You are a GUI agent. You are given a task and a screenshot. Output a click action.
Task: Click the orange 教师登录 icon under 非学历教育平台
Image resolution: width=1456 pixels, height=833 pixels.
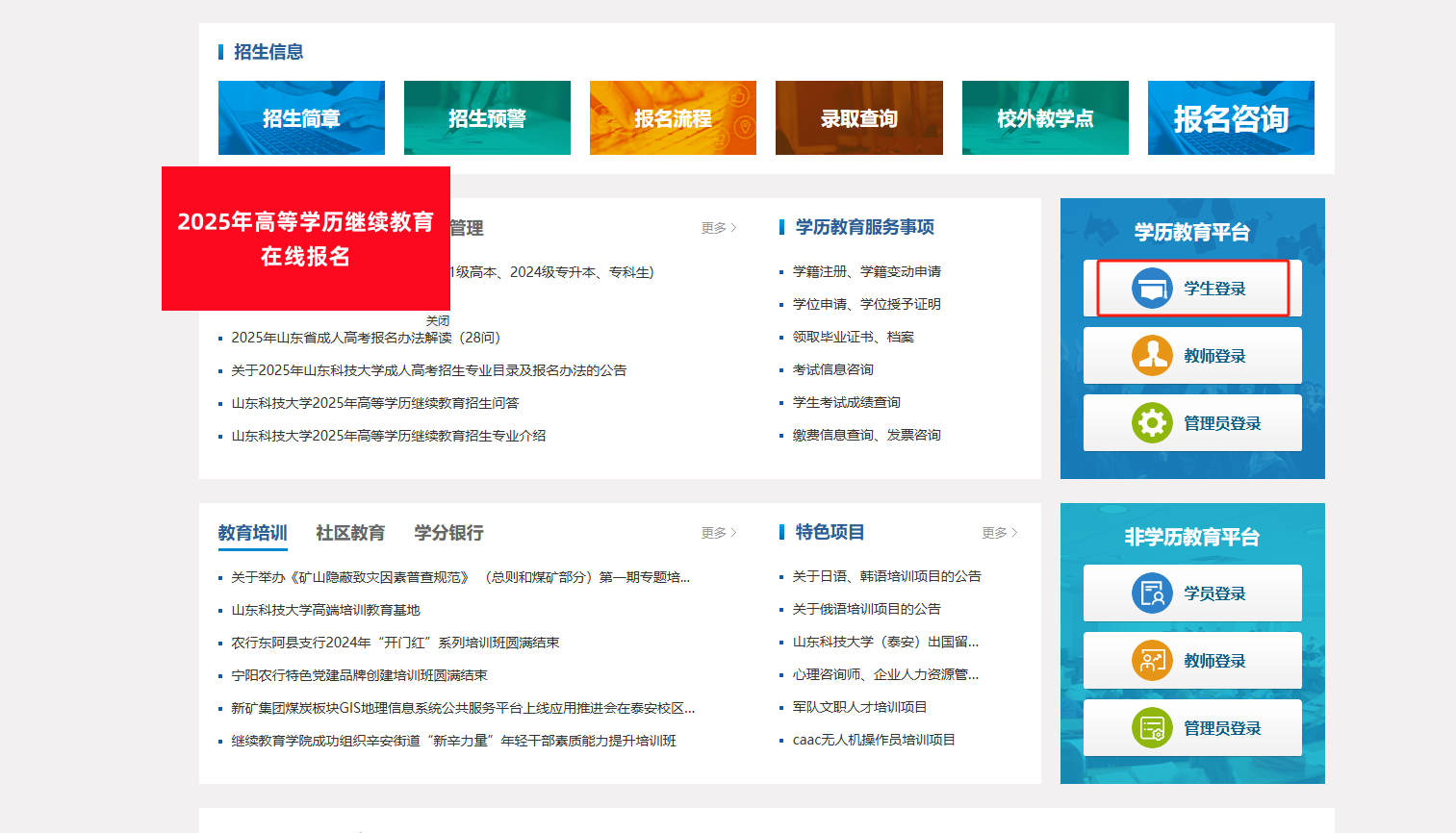coord(1152,661)
